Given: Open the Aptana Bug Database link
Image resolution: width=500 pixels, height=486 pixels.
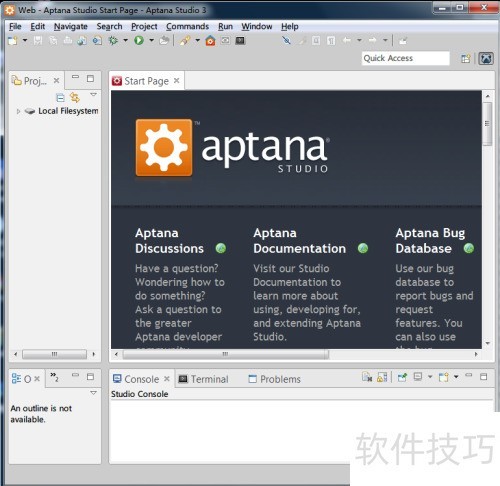Looking at the screenshot, I should (x=430, y=241).
